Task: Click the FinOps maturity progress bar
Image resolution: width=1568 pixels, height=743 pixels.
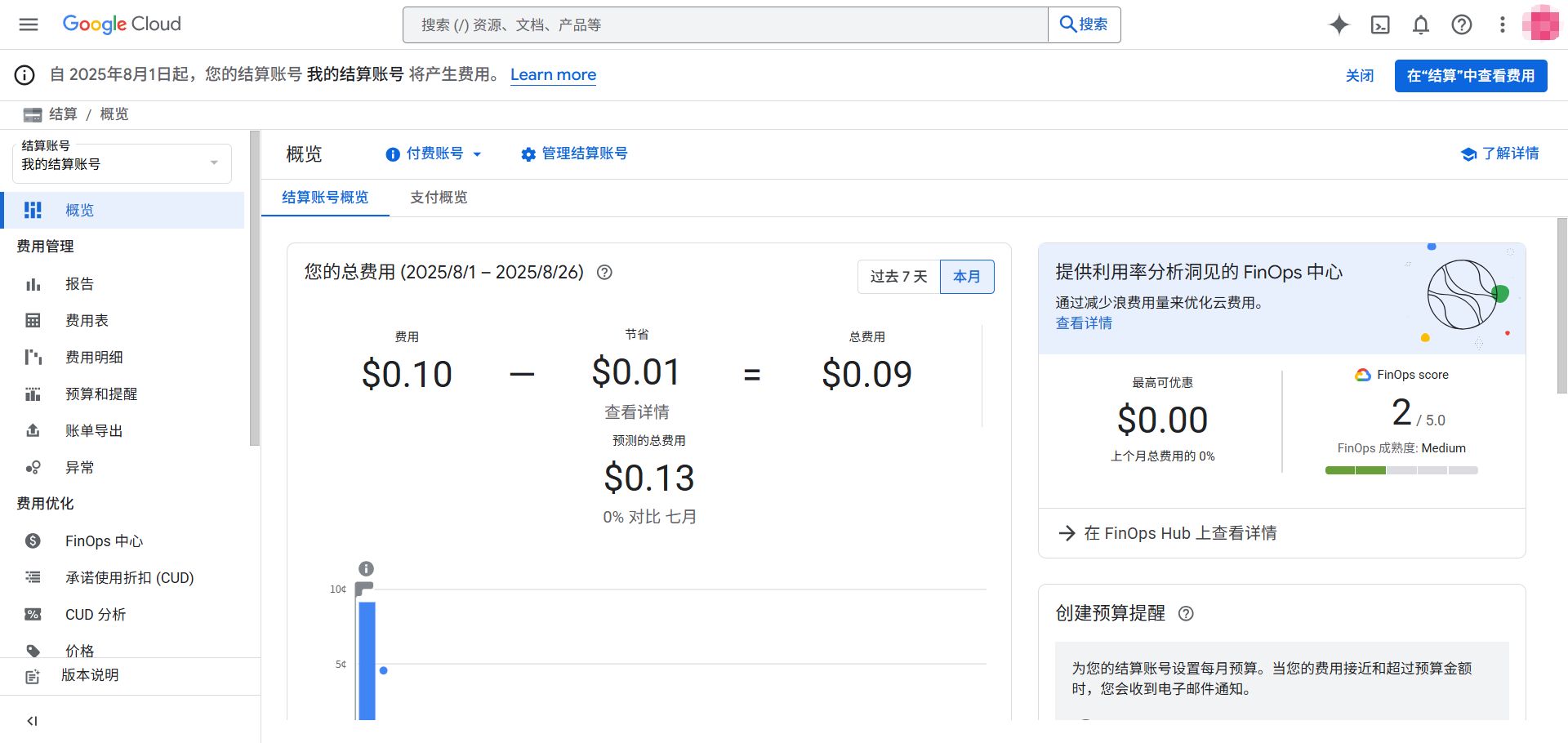Action: point(1401,470)
